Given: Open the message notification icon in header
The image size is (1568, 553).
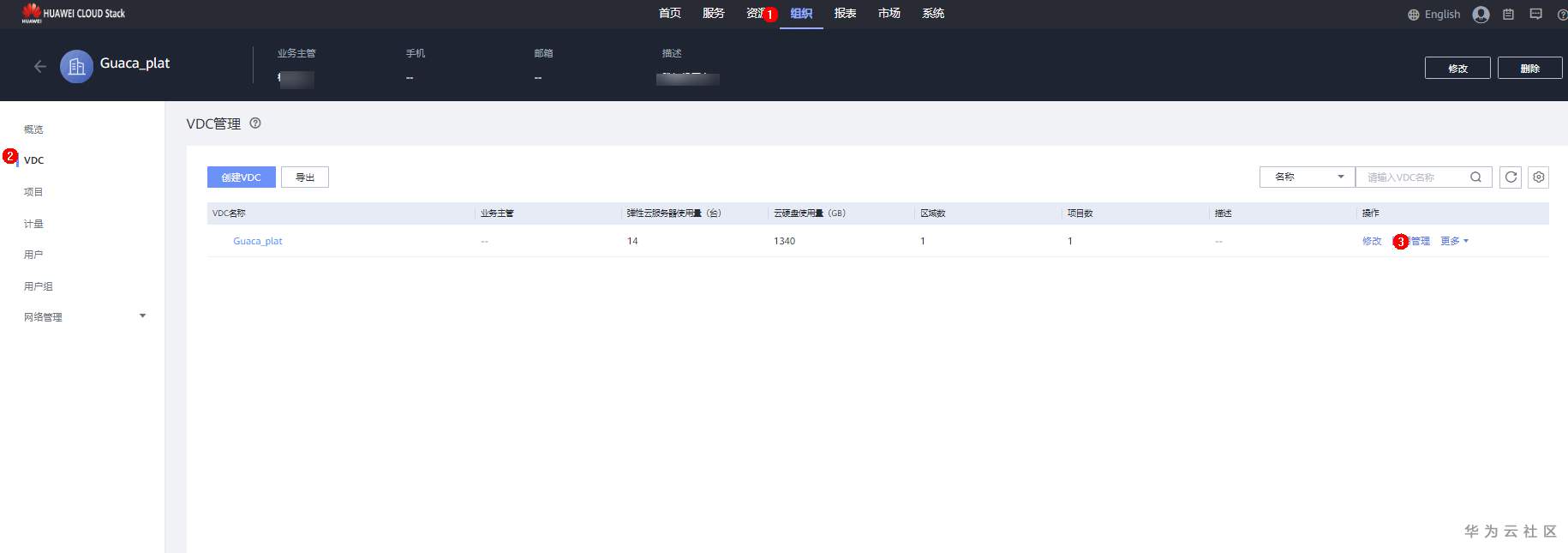Looking at the screenshot, I should pos(1535,14).
